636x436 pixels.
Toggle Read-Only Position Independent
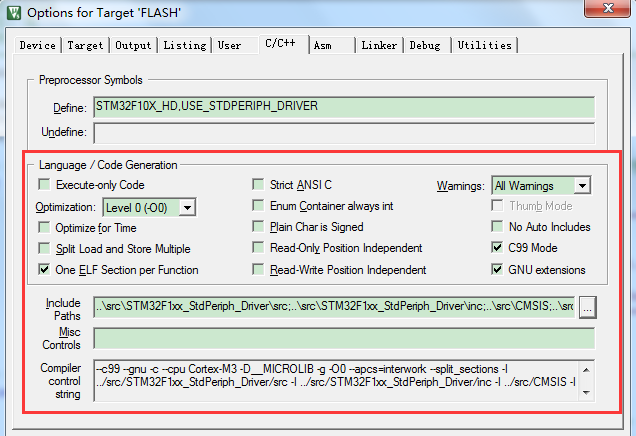pos(258,247)
